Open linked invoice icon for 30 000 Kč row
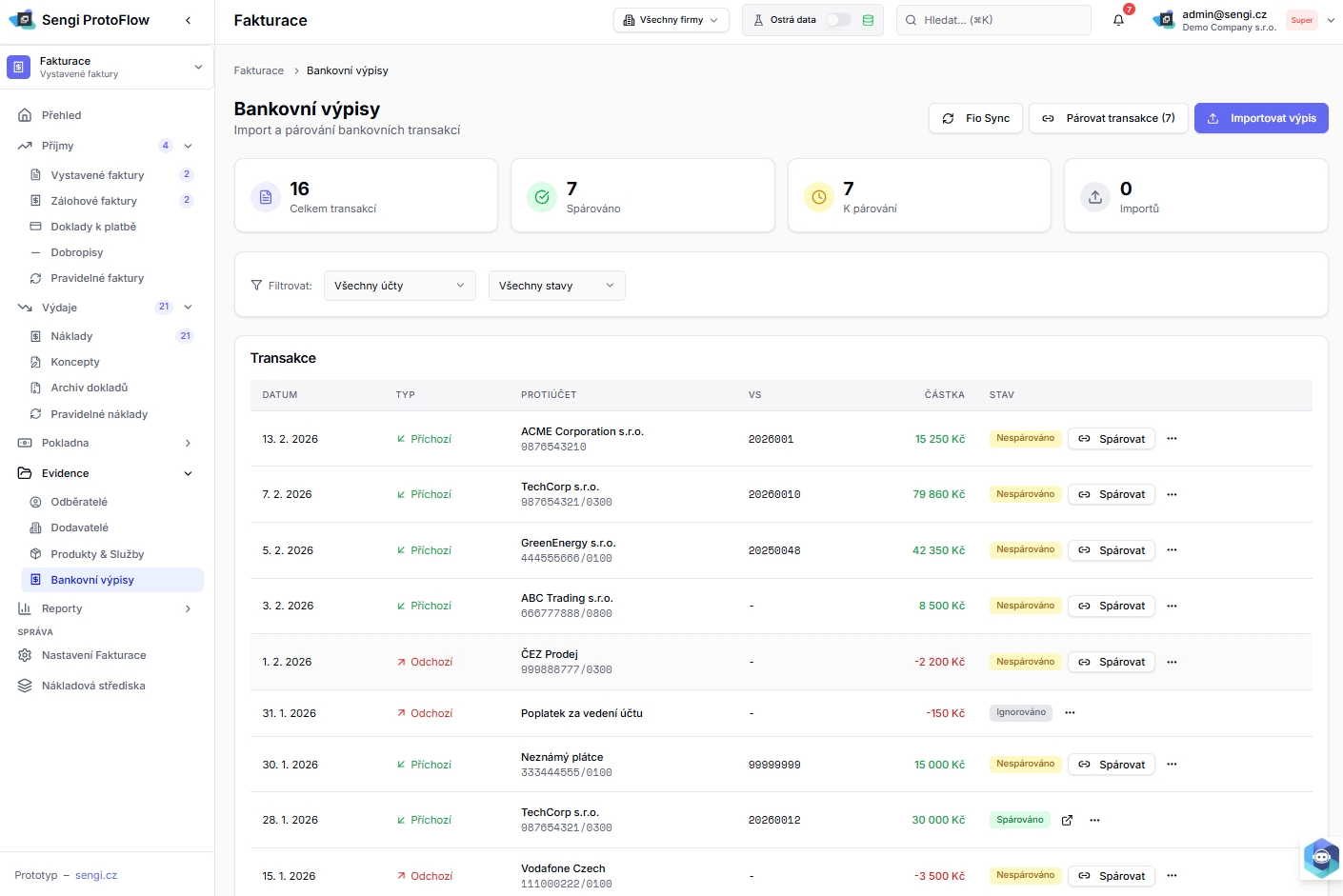The height and width of the screenshot is (896, 1343). 1067,820
